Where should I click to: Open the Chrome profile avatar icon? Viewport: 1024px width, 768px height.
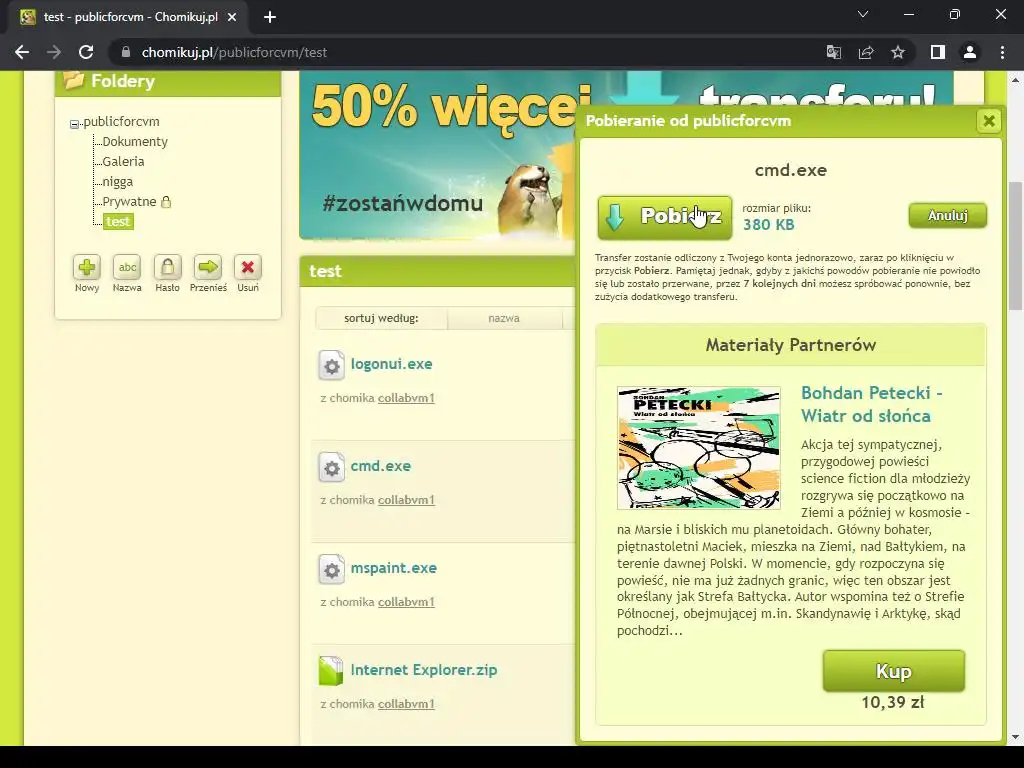(970, 52)
